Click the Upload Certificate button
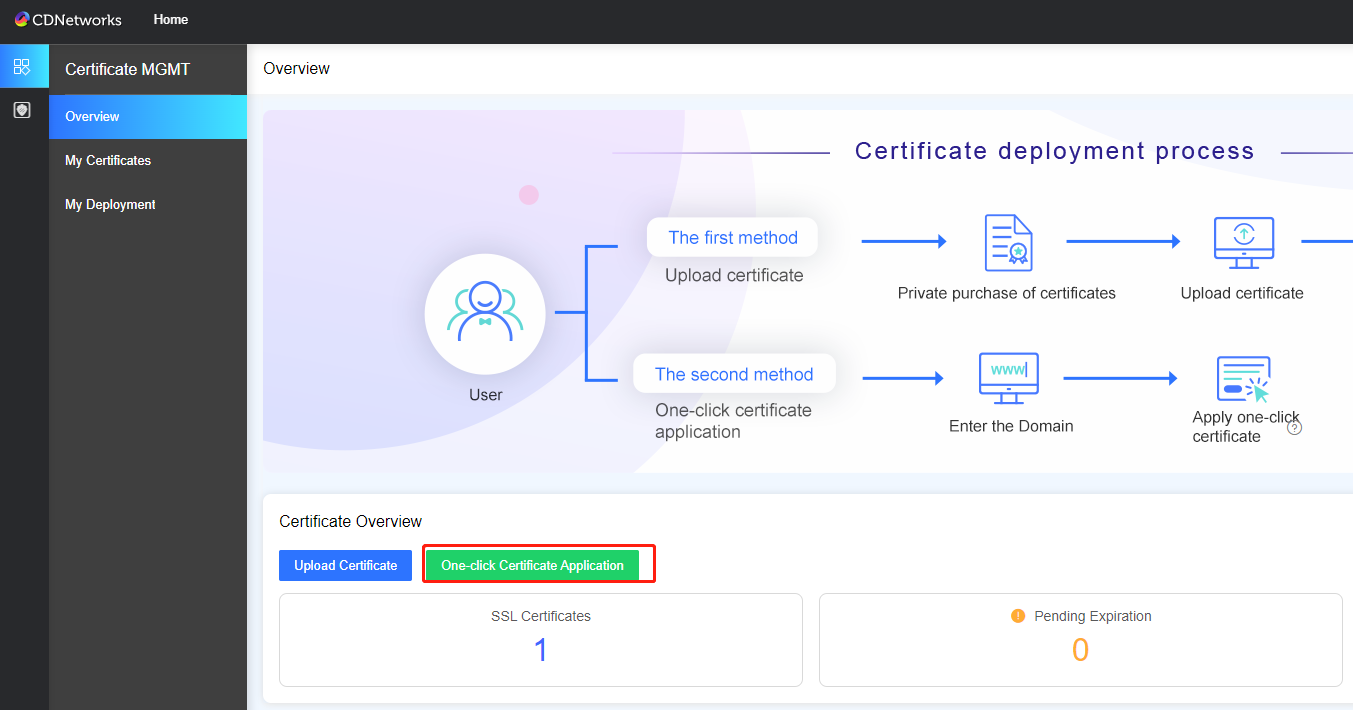The width and height of the screenshot is (1353, 710). [345, 565]
